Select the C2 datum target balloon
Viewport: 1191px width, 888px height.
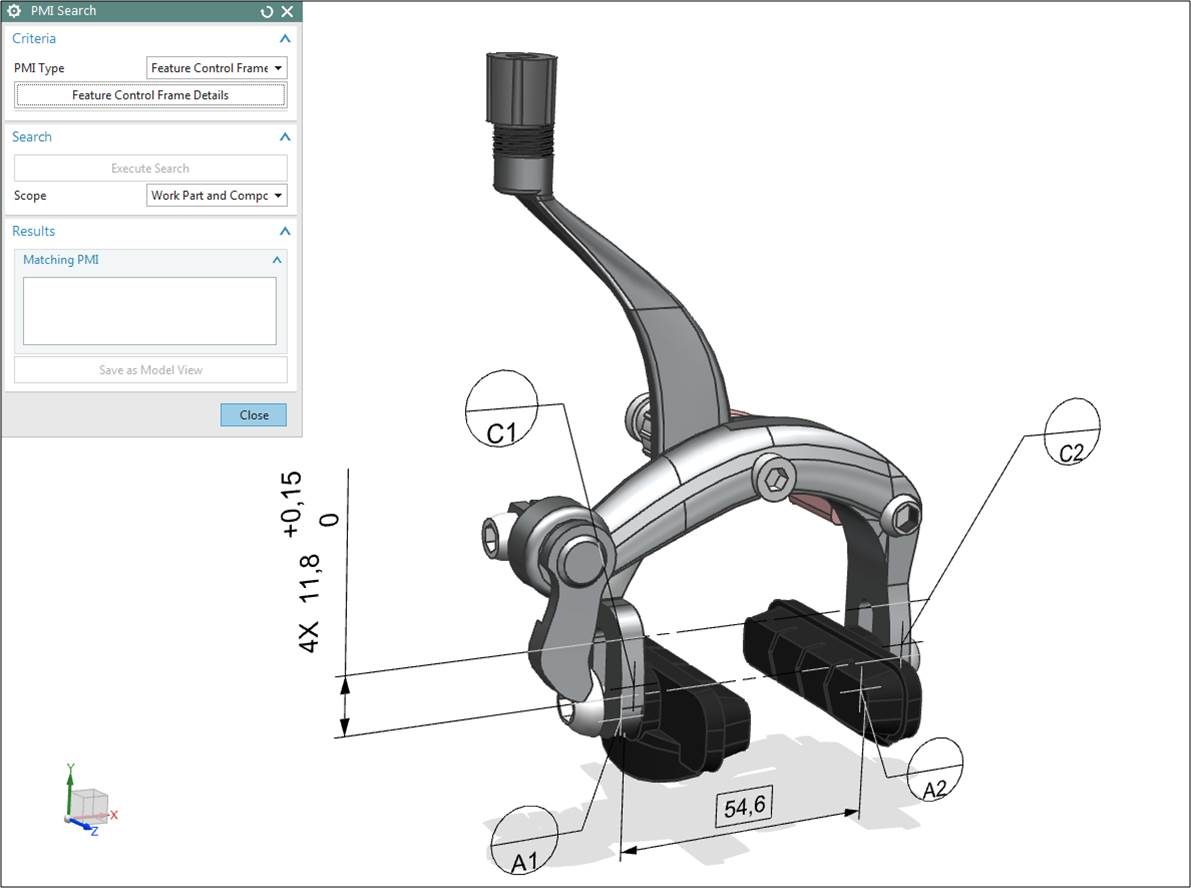[1073, 431]
